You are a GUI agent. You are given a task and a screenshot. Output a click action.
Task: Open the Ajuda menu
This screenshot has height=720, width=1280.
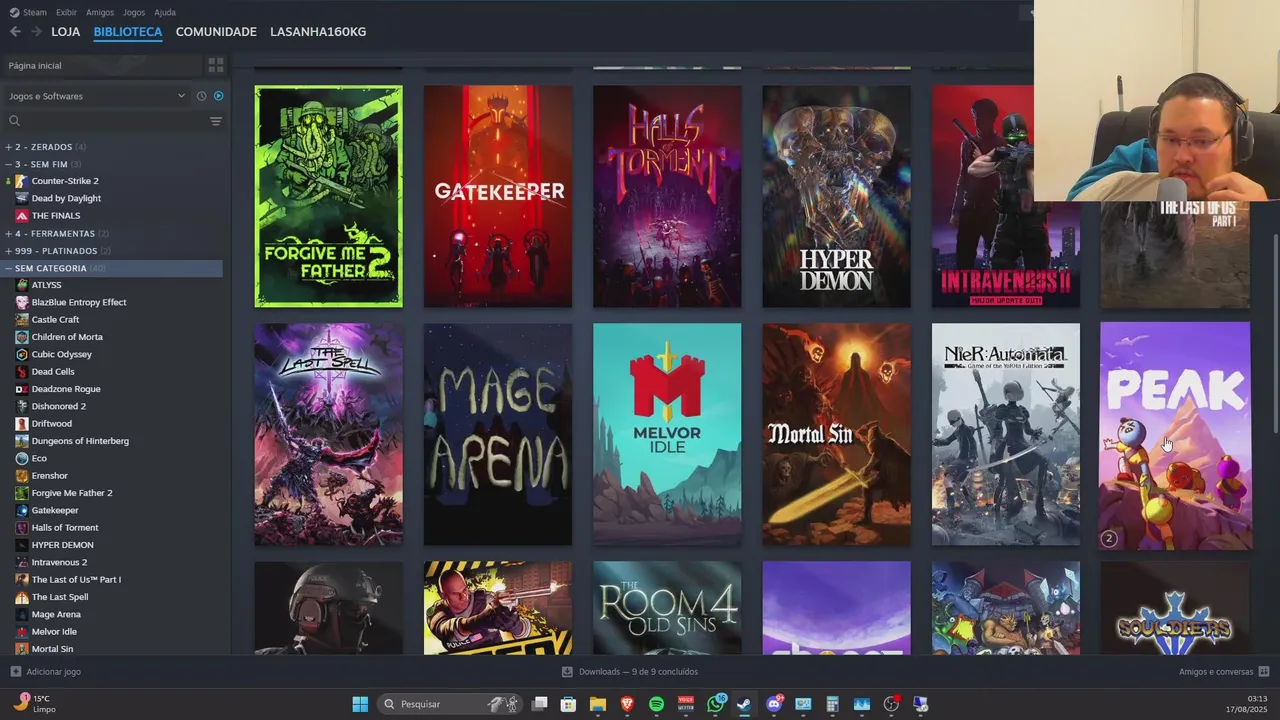pos(165,12)
